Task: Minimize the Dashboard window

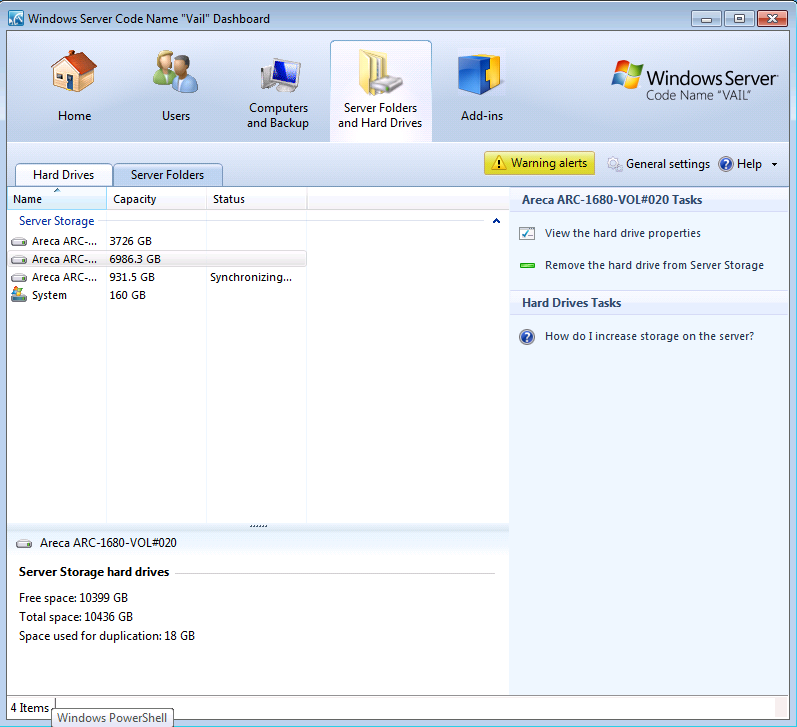Action: [706, 19]
